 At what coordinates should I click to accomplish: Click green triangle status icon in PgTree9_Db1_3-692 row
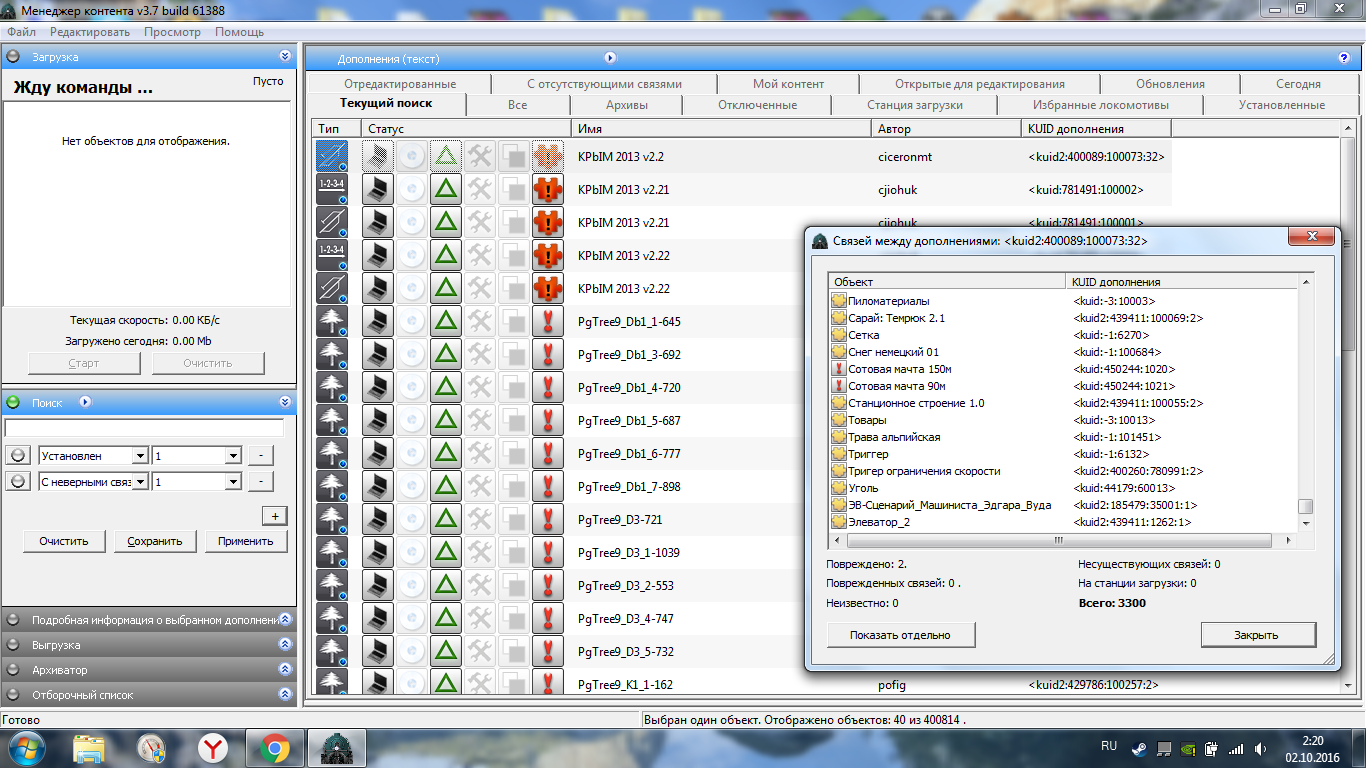pyautogui.click(x=445, y=354)
